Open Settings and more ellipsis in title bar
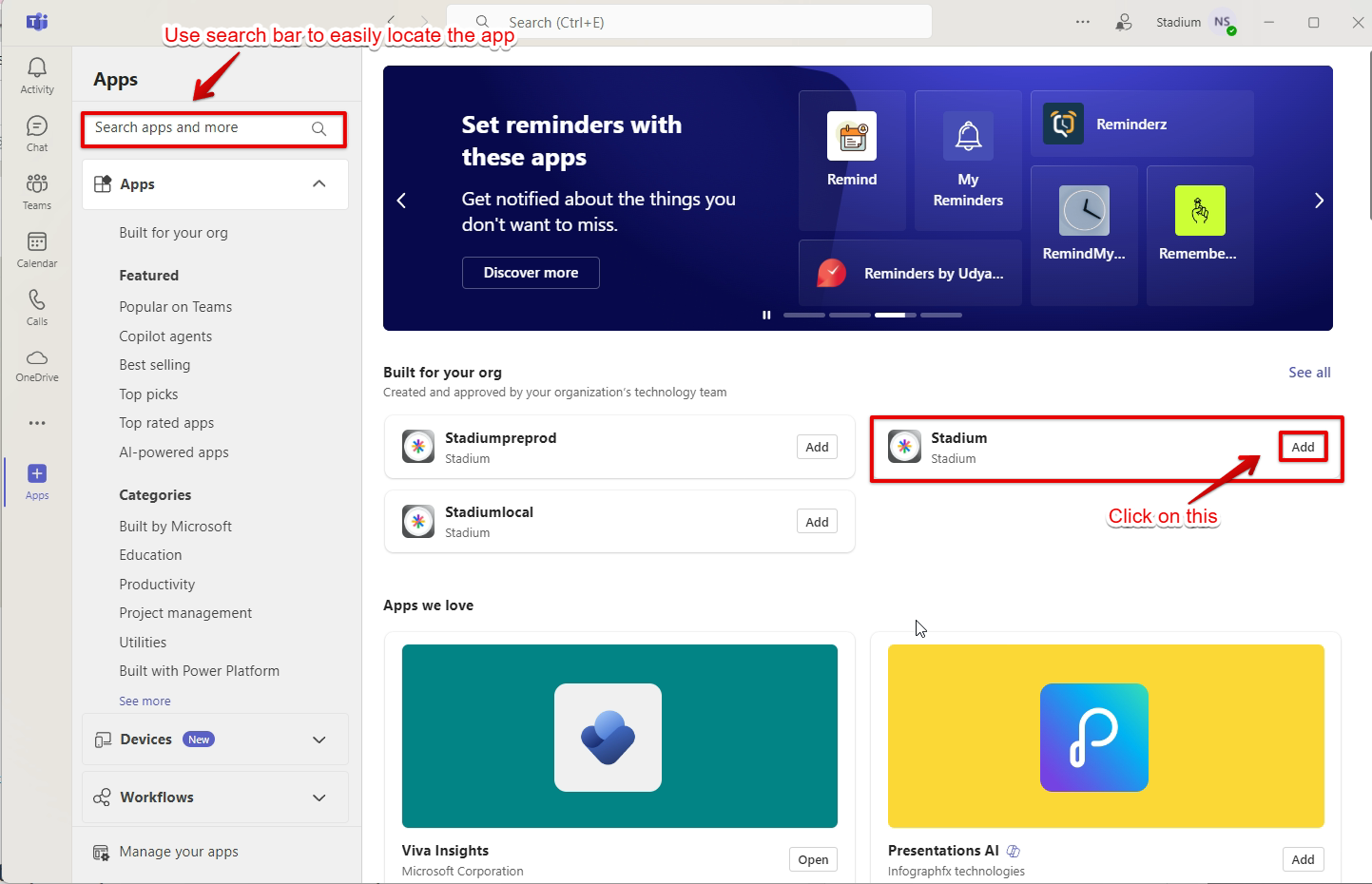The image size is (1372, 884). [1083, 22]
